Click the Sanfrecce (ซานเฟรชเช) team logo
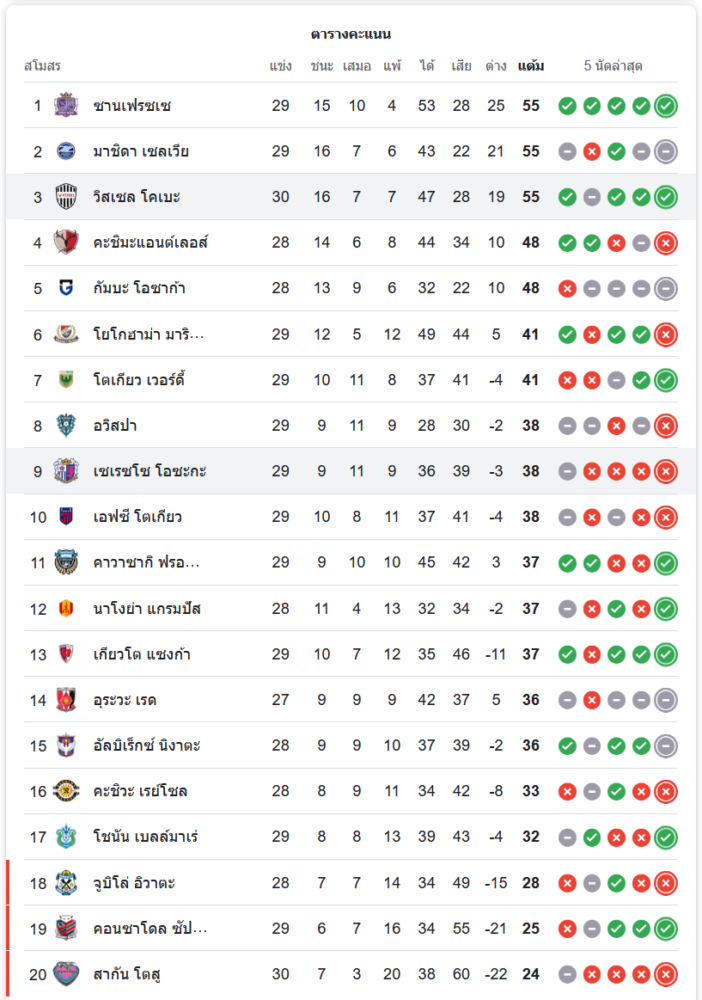Image resolution: width=702 pixels, height=1000 pixels. point(66,105)
